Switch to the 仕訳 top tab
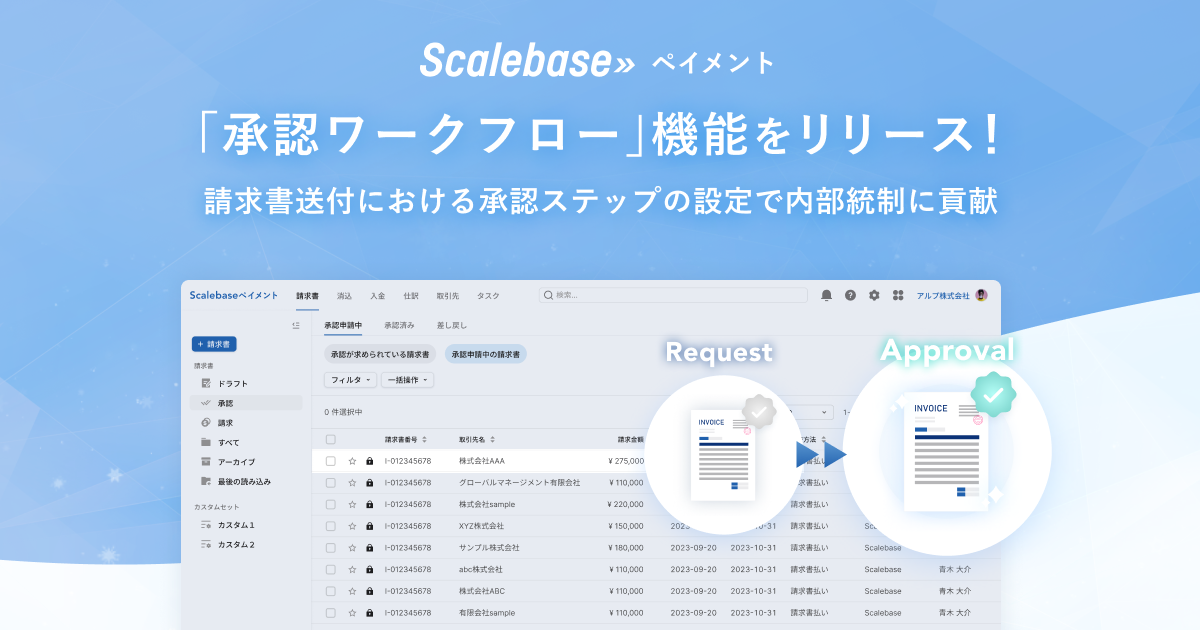 411,296
